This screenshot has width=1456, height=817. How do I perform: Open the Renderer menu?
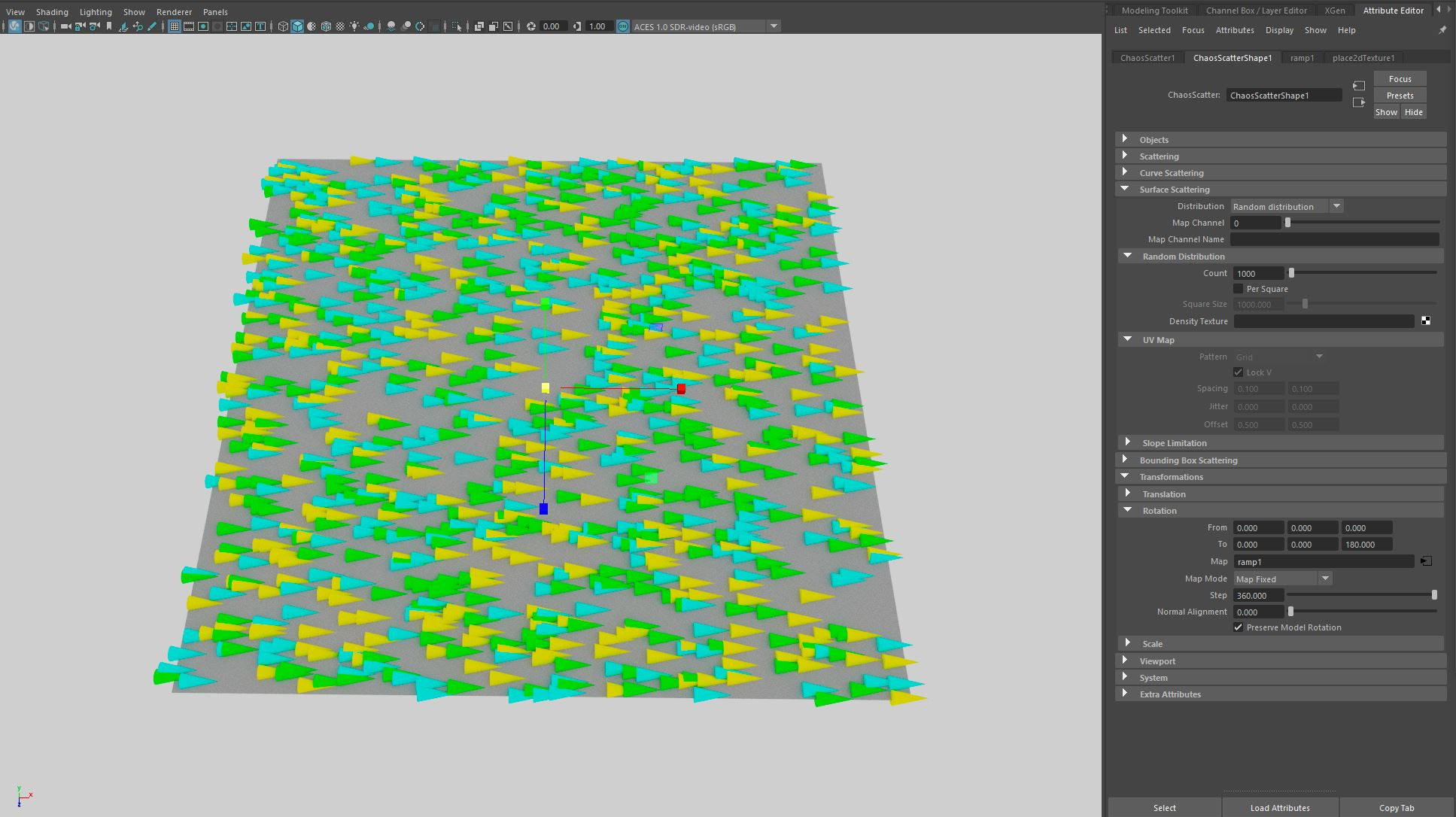point(174,12)
